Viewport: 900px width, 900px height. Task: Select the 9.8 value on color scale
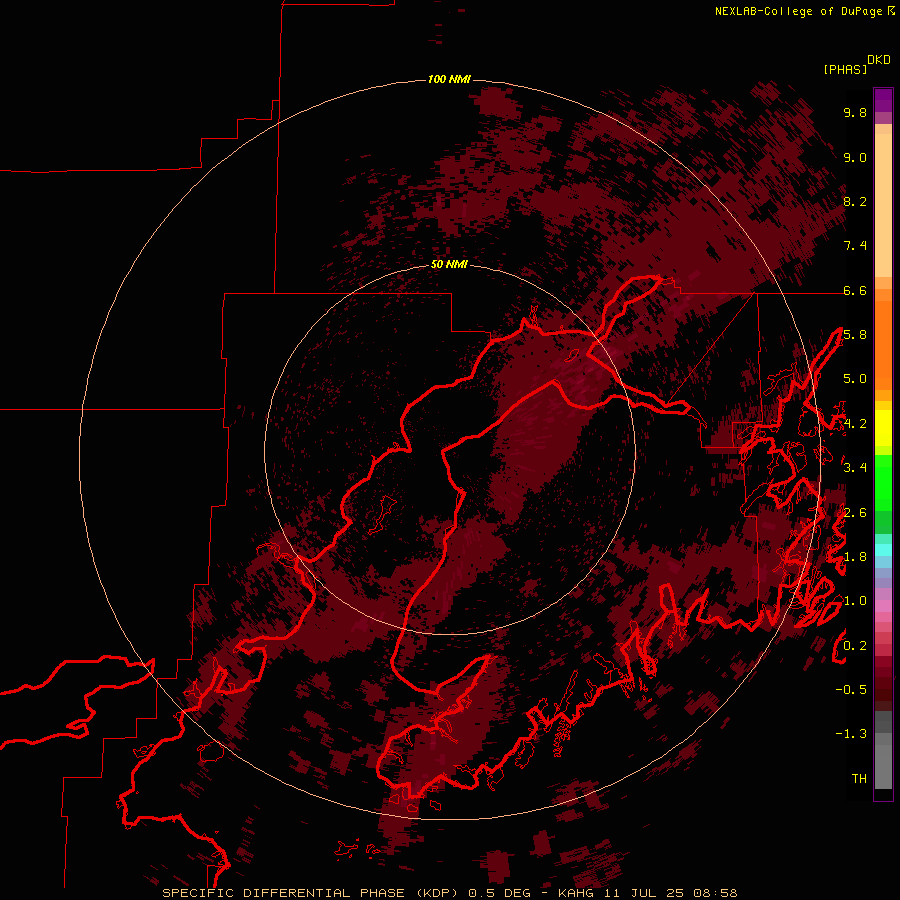pos(855,112)
